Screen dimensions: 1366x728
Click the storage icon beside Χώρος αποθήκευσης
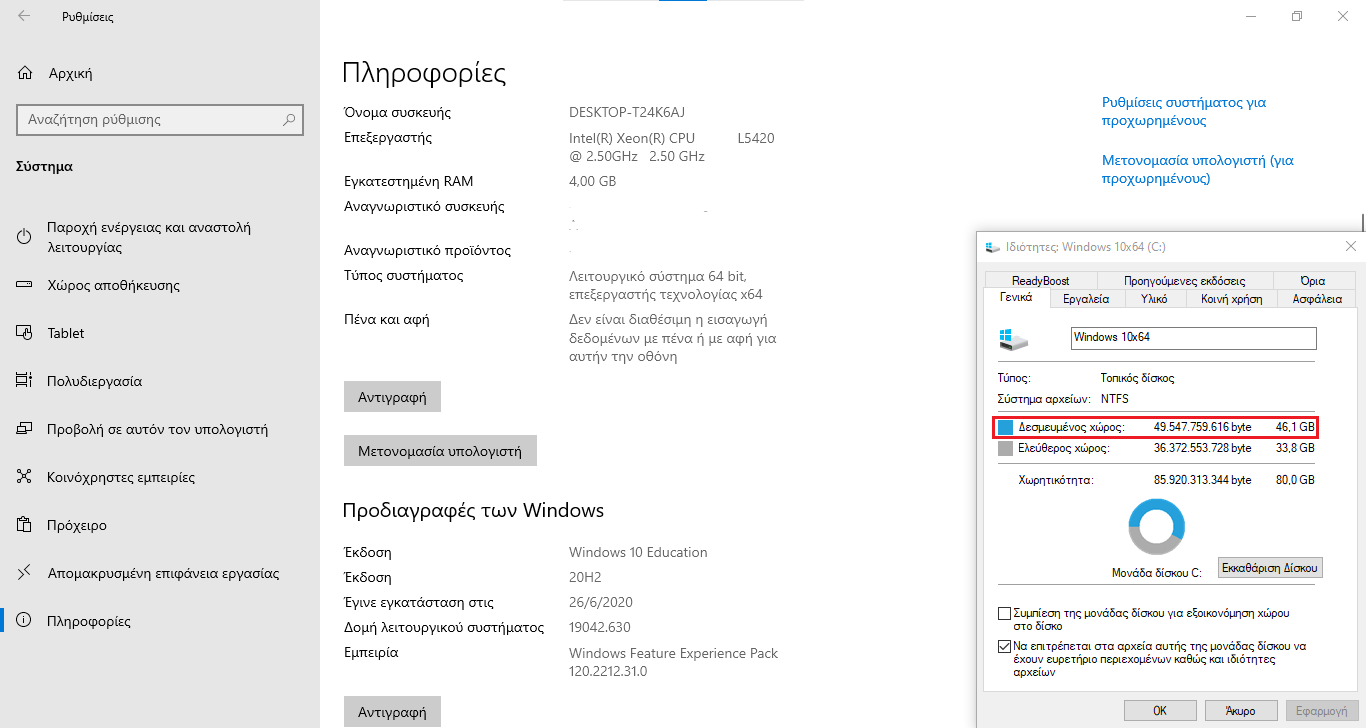(x=25, y=285)
